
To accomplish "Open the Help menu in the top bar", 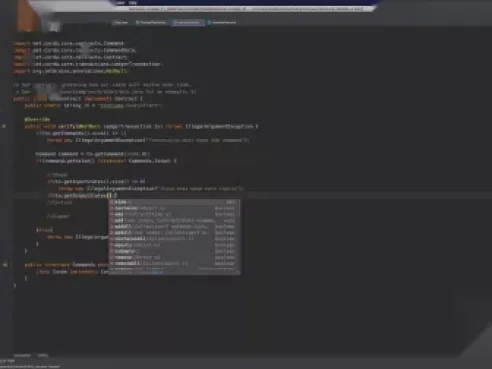I will coord(133,3).
